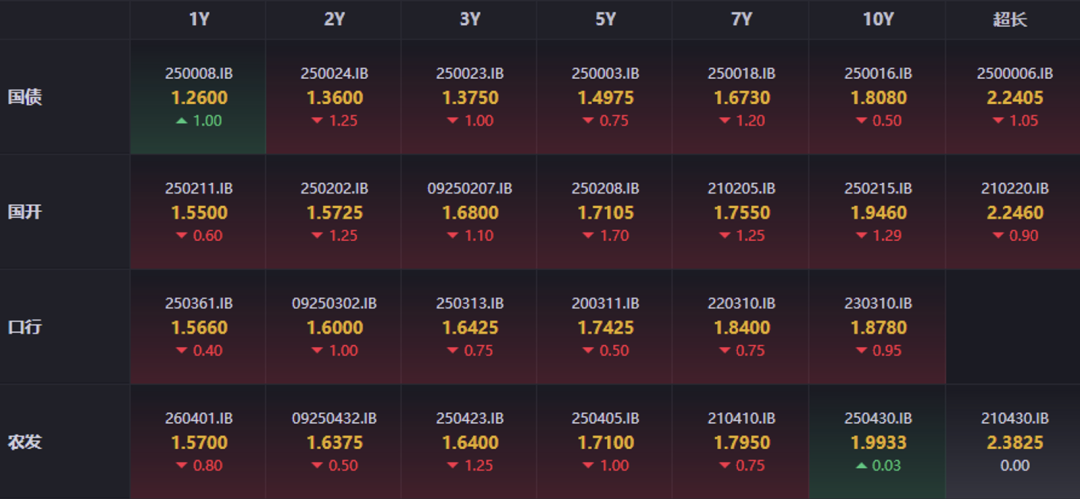This screenshot has width=1080, height=499.
Task: Click the 国债 row label
Action: pyautogui.click(x=25, y=97)
